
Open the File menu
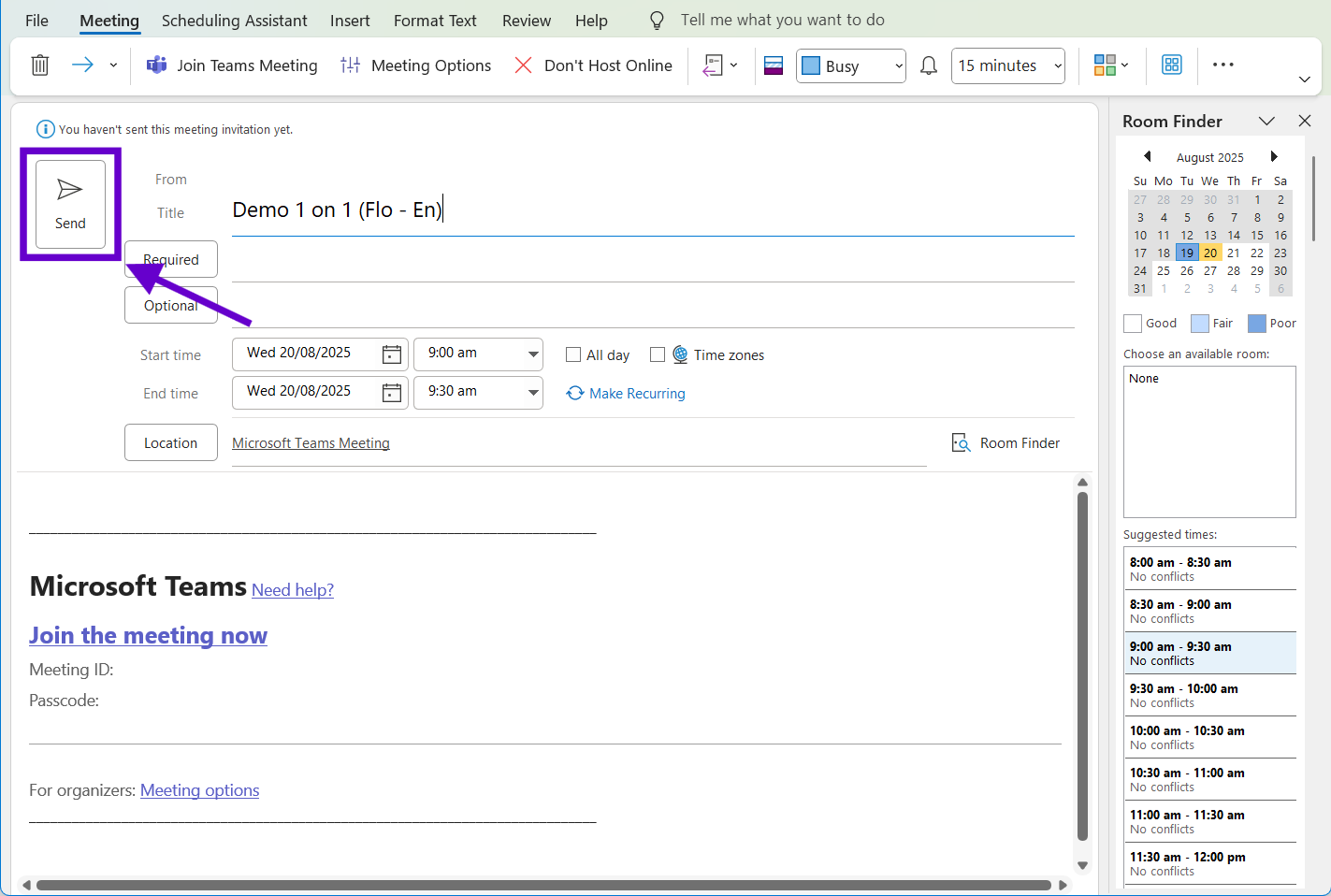pos(36,21)
